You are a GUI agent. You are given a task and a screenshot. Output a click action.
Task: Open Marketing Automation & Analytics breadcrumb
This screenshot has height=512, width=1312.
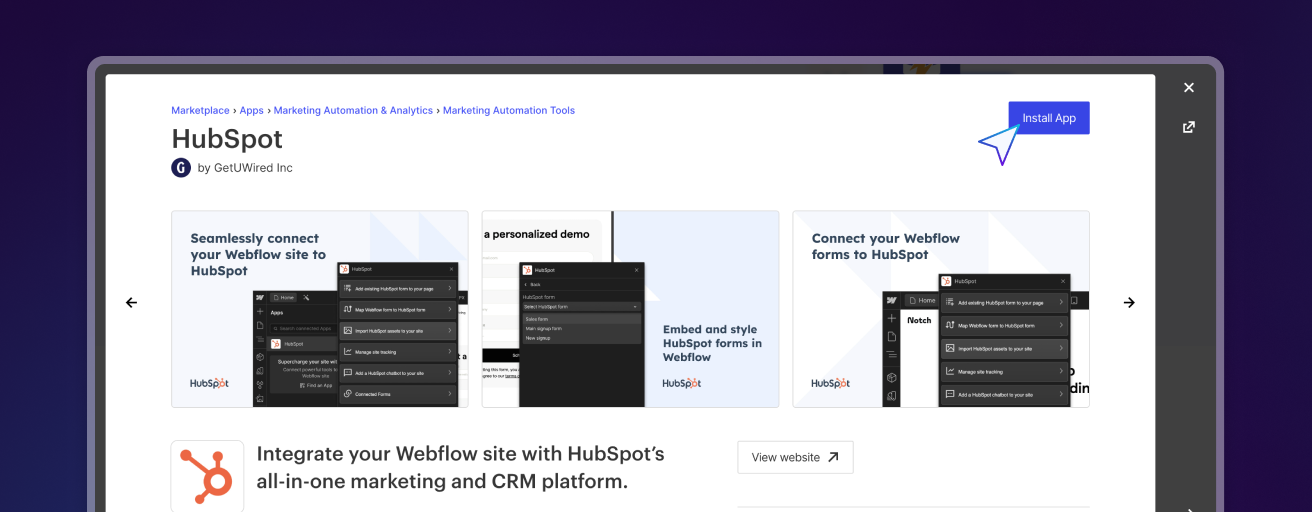pyautogui.click(x=353, y=111)
